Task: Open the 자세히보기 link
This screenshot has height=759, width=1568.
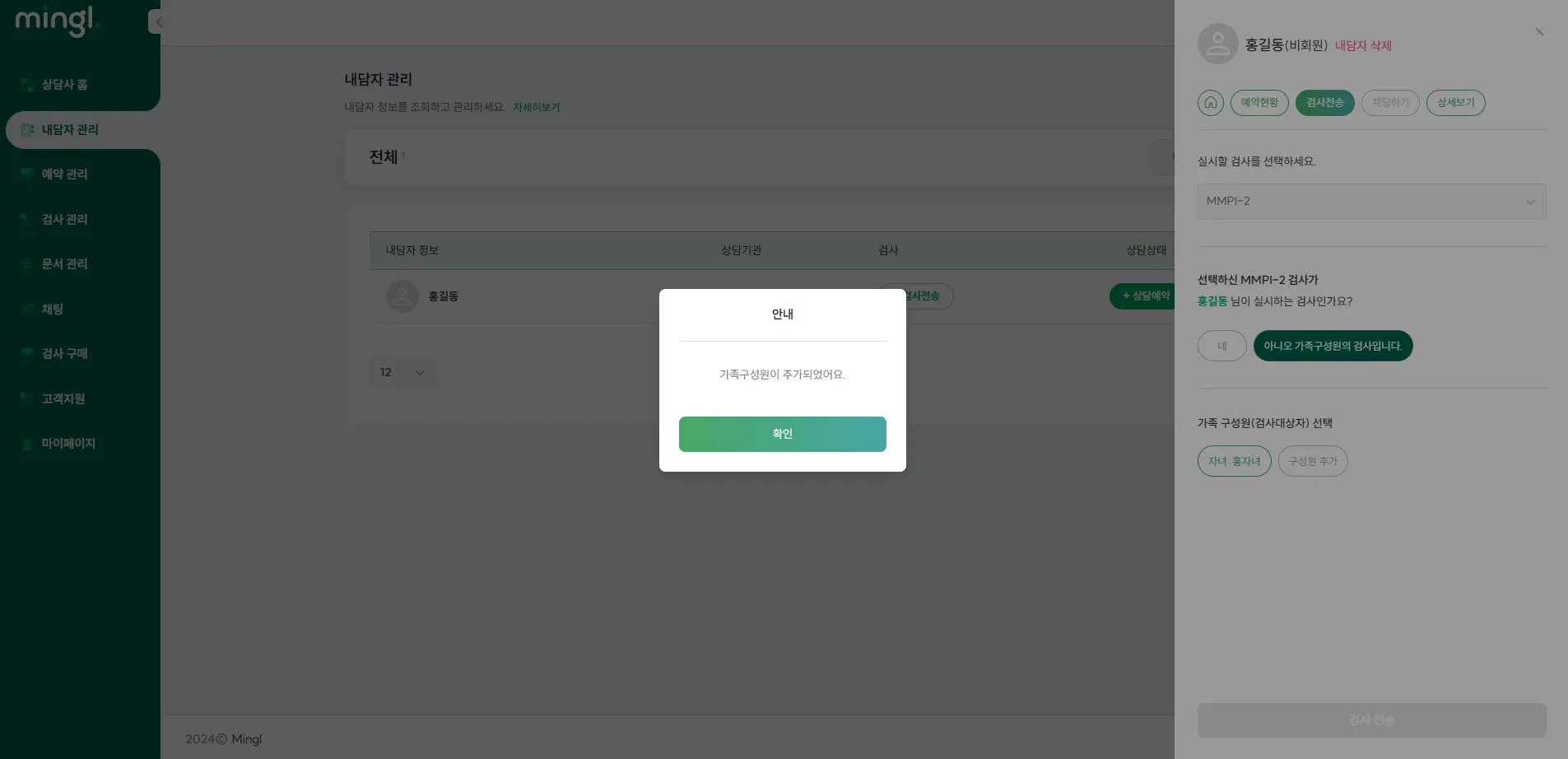Action: point(536,108)
